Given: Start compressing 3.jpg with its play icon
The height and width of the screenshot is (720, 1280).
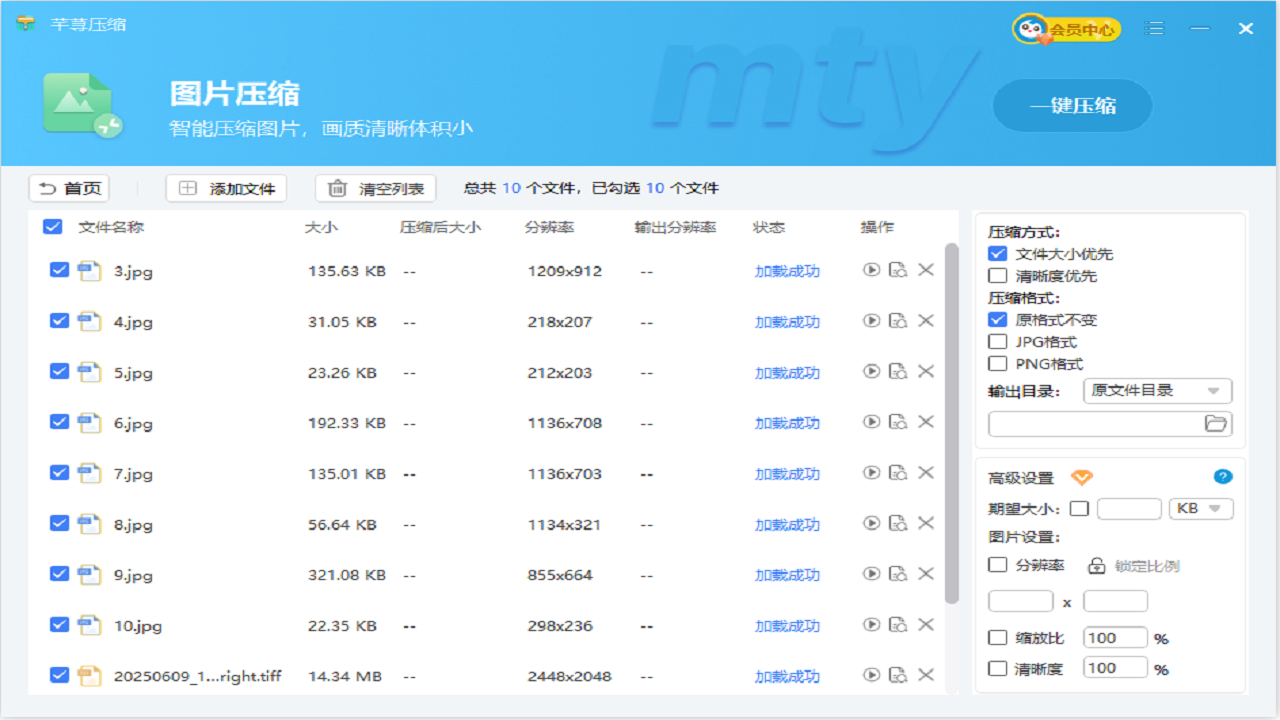Looking at the screenshot, I should point(872,270).
